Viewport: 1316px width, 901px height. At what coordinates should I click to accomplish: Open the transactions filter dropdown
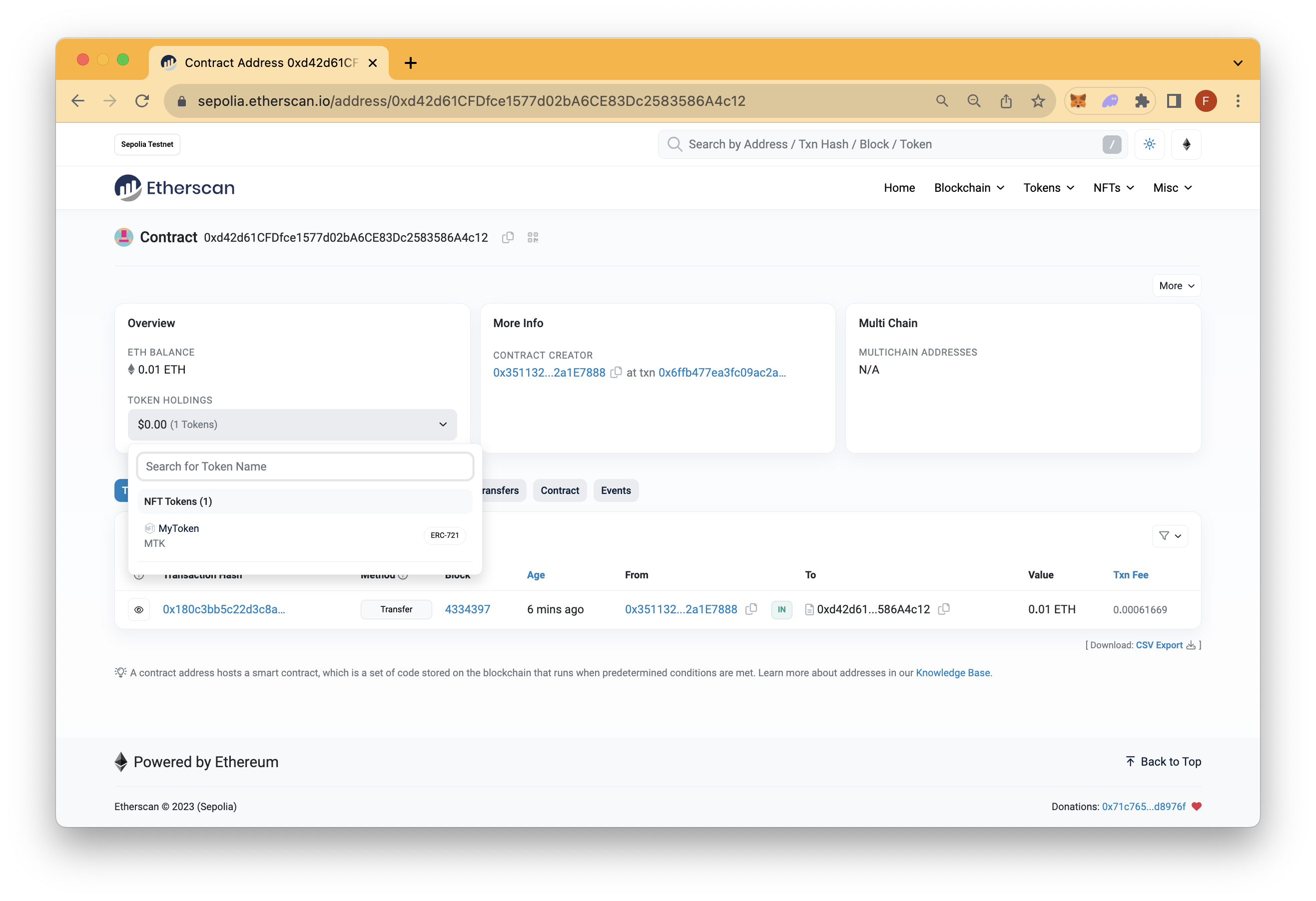pyautogui.click(x=1170, y=535)
